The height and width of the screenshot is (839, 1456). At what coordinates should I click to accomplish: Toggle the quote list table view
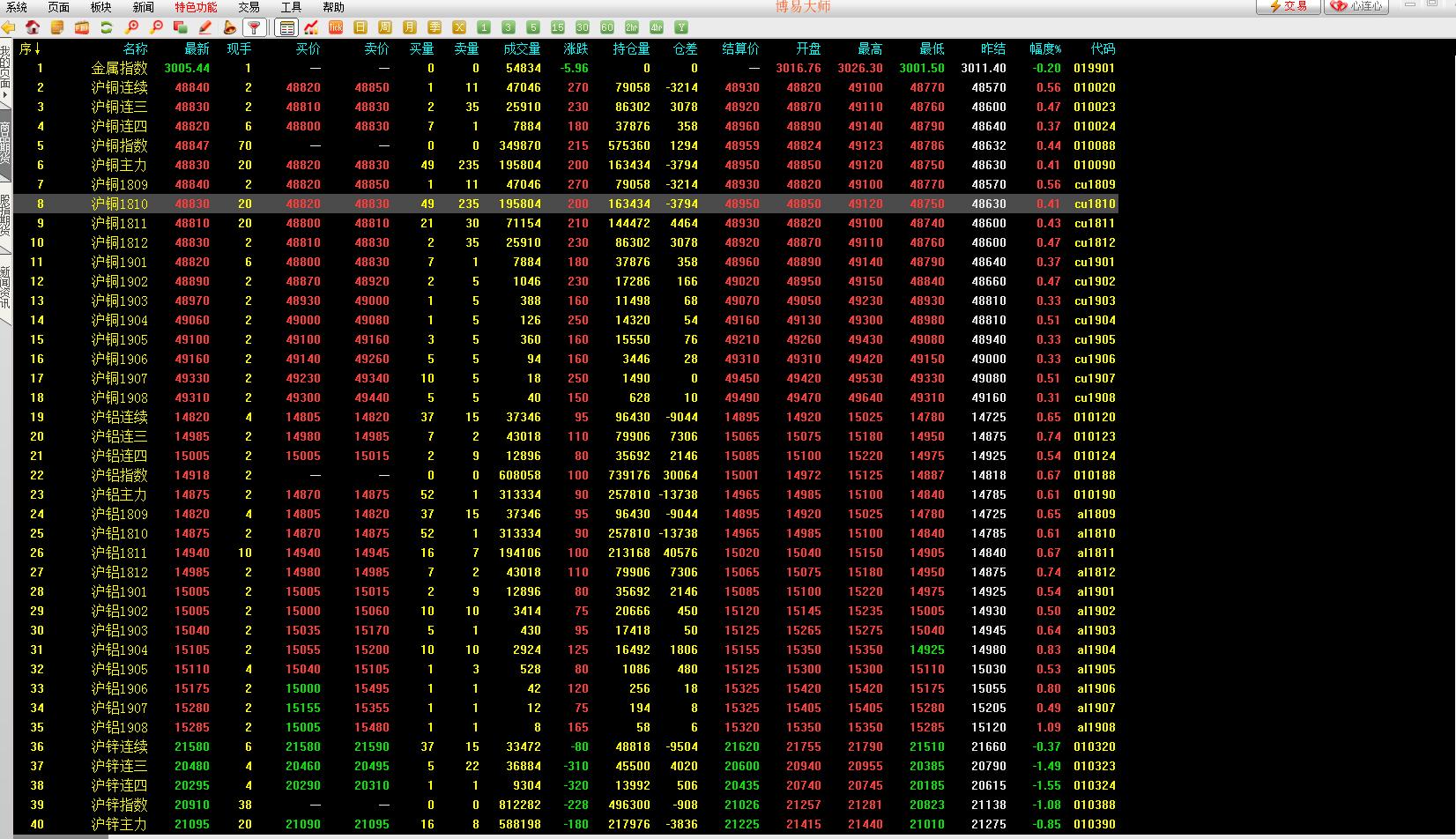286,27
